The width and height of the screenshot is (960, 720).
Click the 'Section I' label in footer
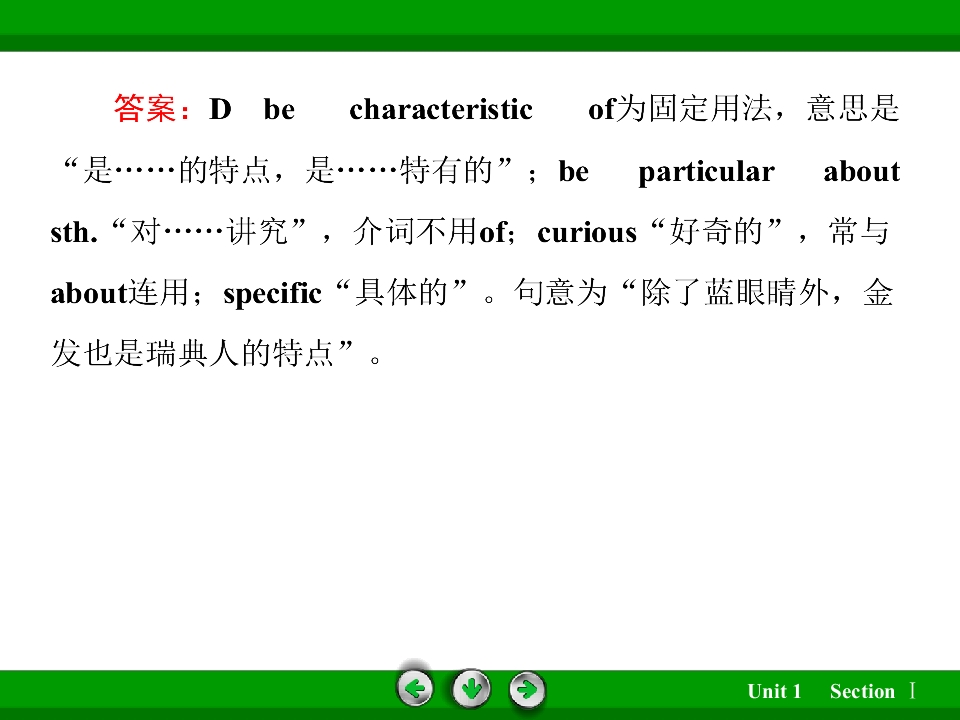873,691
